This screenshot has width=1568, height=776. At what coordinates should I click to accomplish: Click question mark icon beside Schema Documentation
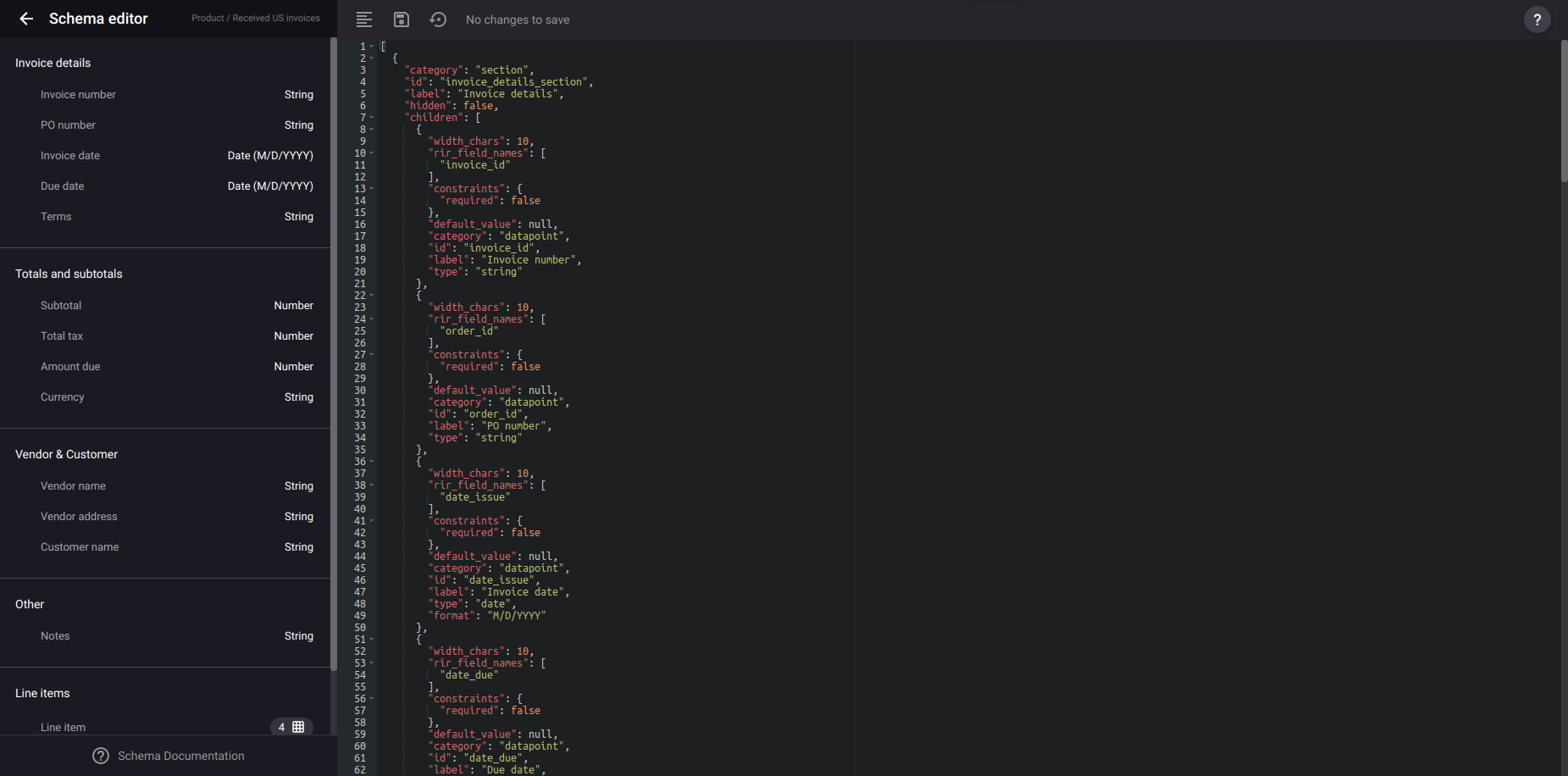pyautogui.click(x=101, y=756)
